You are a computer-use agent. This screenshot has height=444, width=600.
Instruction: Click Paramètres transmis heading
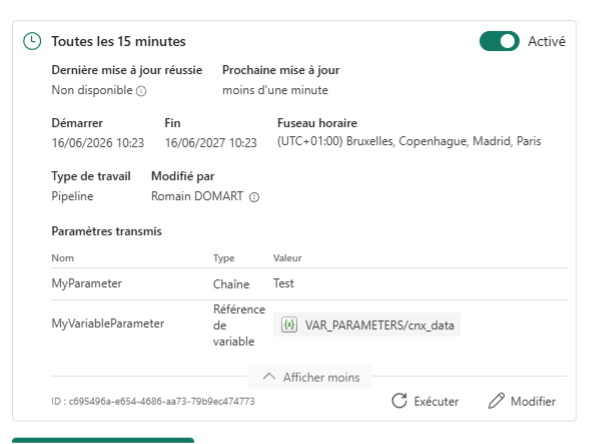pos(106,231)
